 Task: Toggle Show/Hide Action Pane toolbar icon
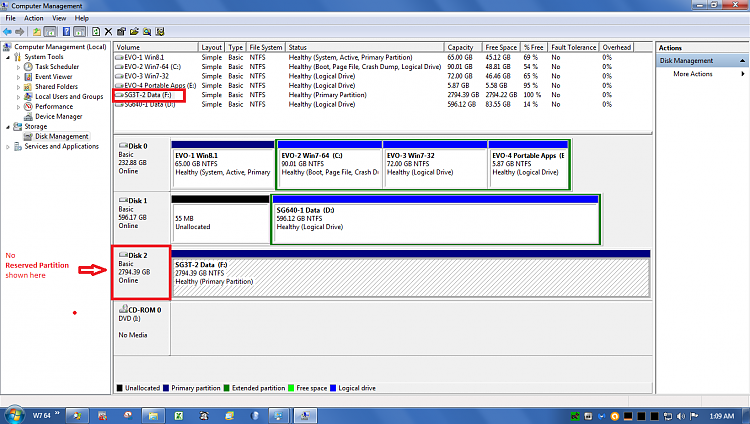pos(80,32)
